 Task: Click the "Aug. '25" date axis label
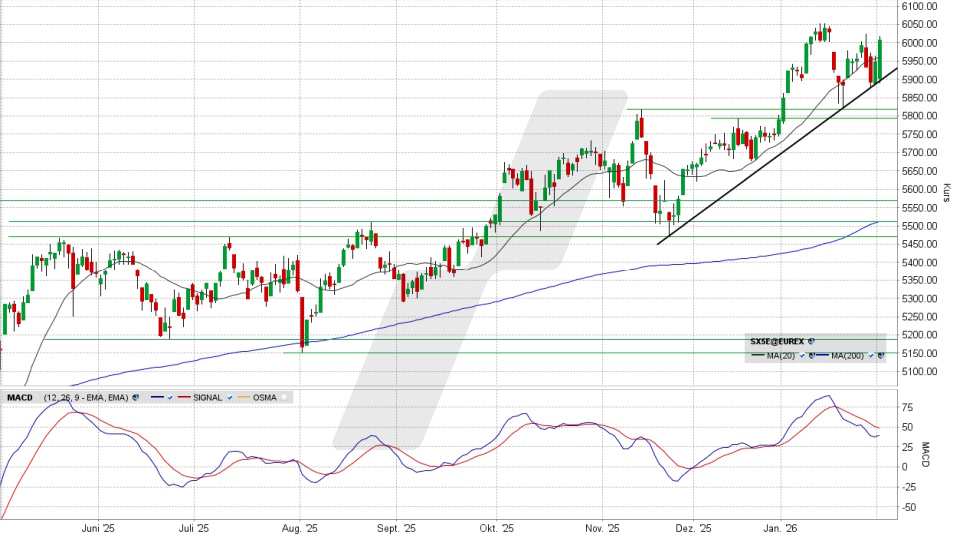click(299, 527)
